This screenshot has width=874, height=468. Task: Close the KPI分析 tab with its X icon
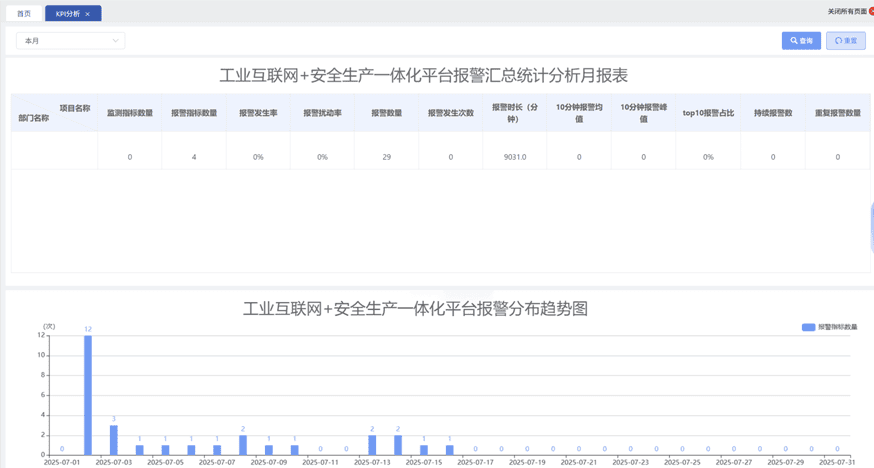click(x=88, y=14)
